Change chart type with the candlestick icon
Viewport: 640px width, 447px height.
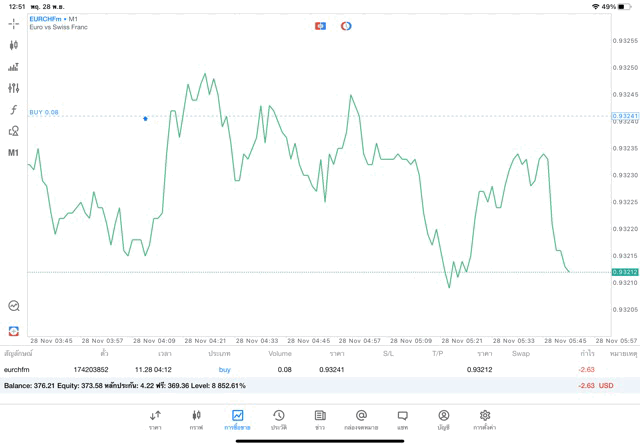click(14, 45)
